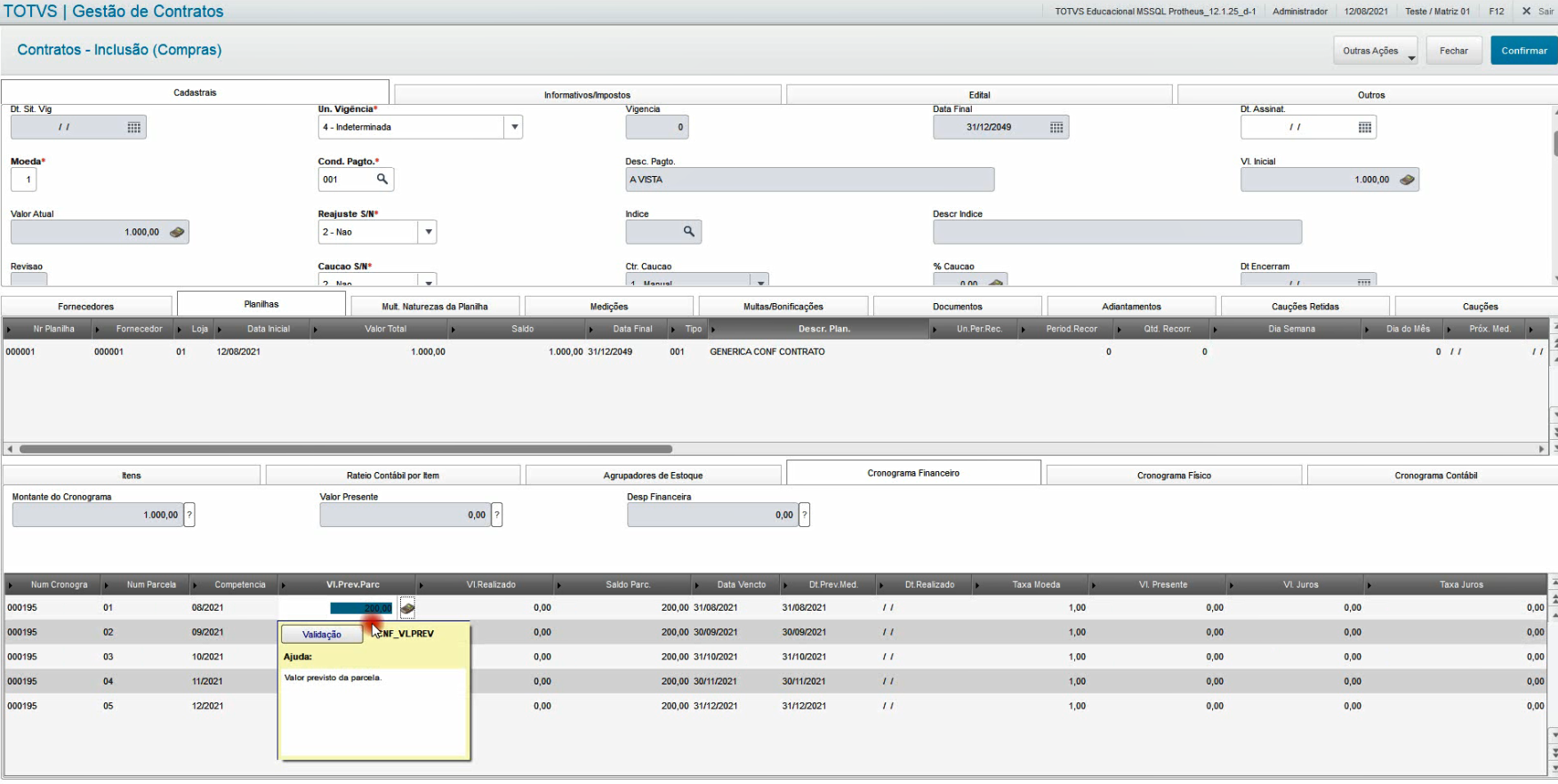Image resolution: width=1558 pixels, height=784 pixels.
Task: Click the Desc. Pagto. A VISTA field
Action: click(809, 180)
